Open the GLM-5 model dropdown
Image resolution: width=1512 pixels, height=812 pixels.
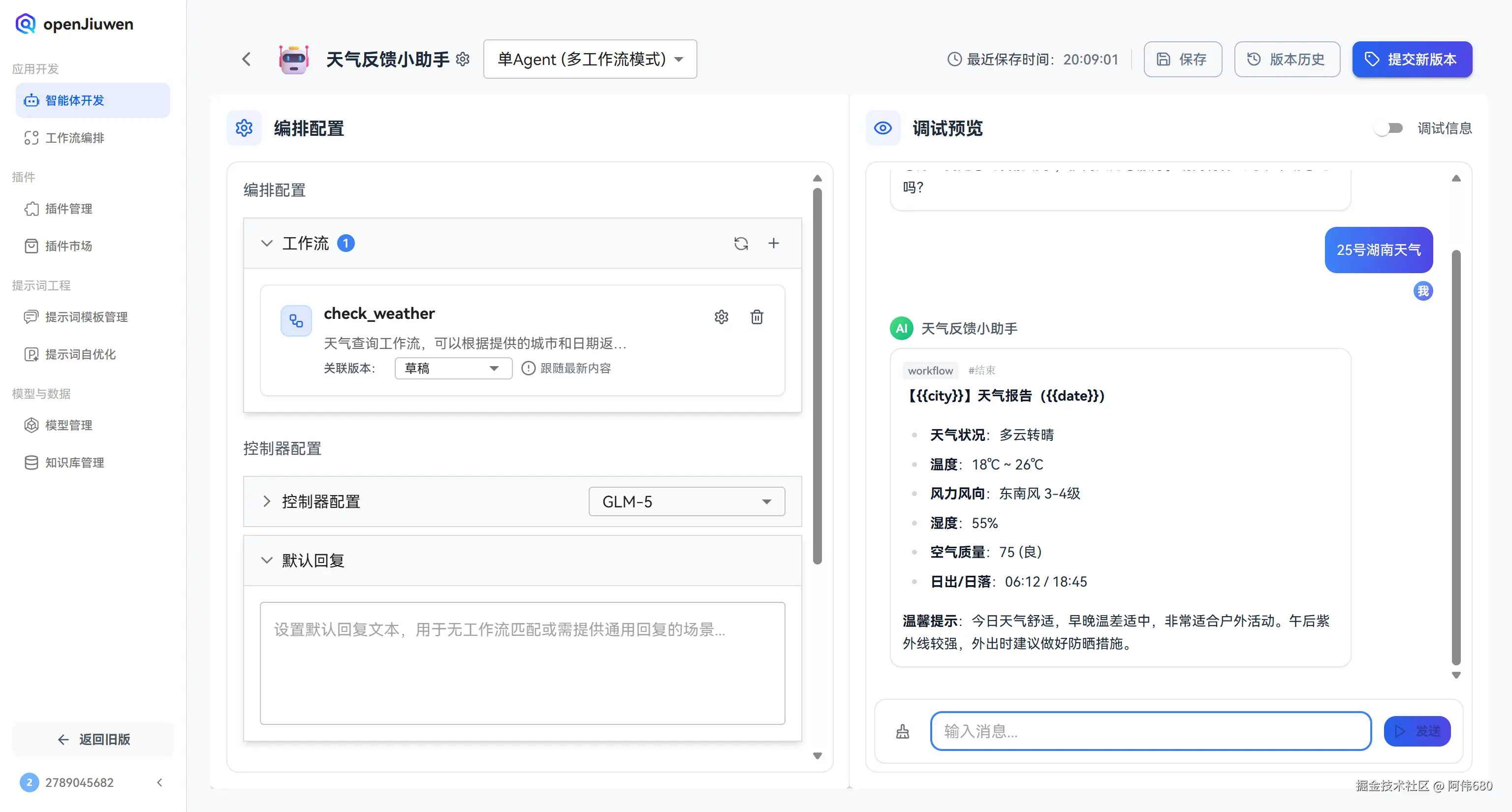click(686, 501)
